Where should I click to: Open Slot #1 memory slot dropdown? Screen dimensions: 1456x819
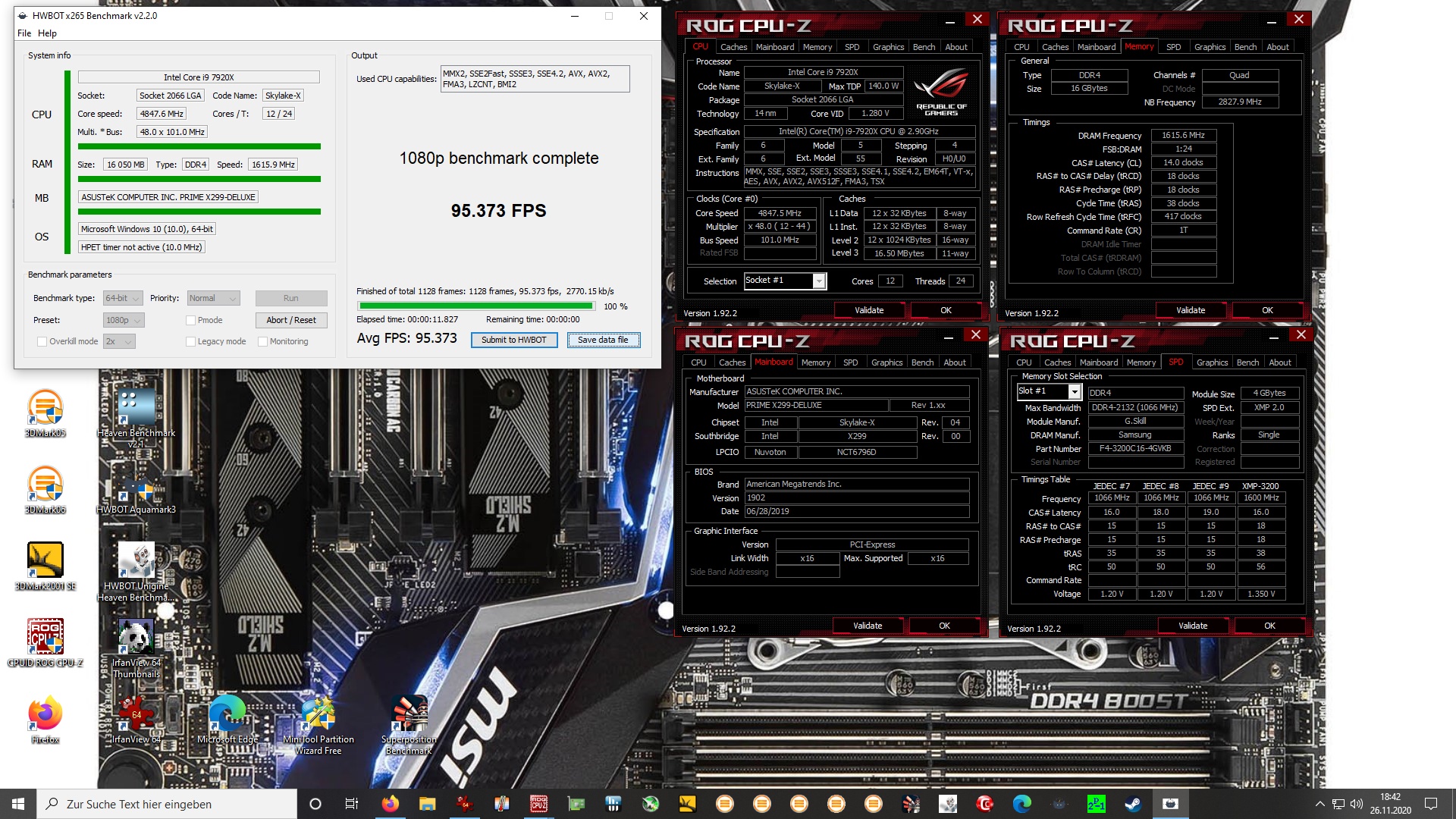[x=1049, y=391]
